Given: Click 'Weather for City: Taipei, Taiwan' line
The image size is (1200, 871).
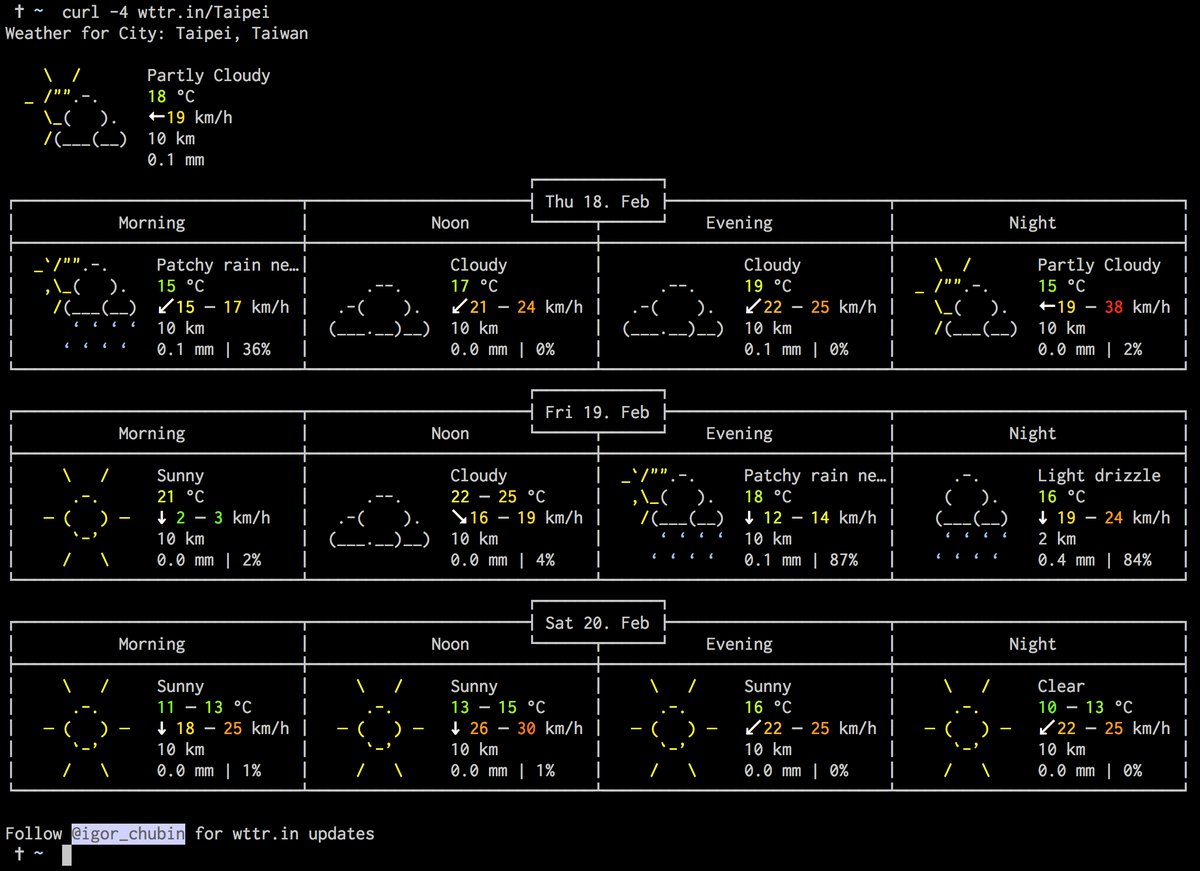Looking at the screenshot, I should pos(156,33).
